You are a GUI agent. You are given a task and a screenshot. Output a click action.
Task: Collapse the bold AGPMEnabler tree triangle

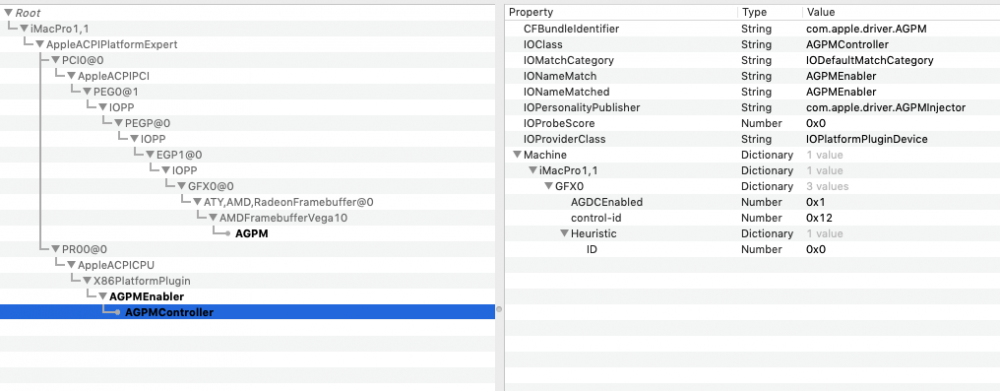[103, 297]
